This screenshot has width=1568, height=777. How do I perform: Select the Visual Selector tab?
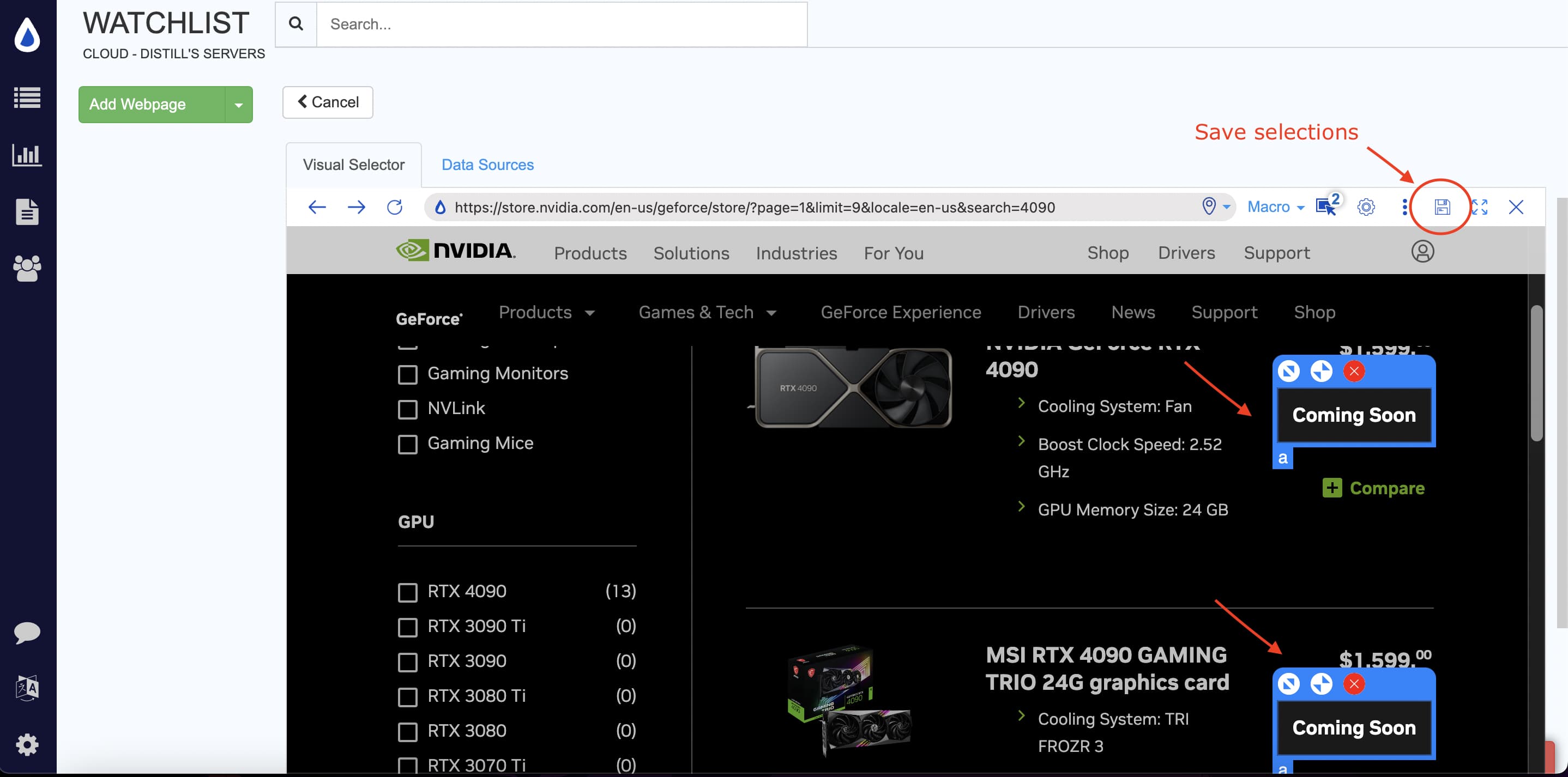pyautogui.click(x=354, y=165)
